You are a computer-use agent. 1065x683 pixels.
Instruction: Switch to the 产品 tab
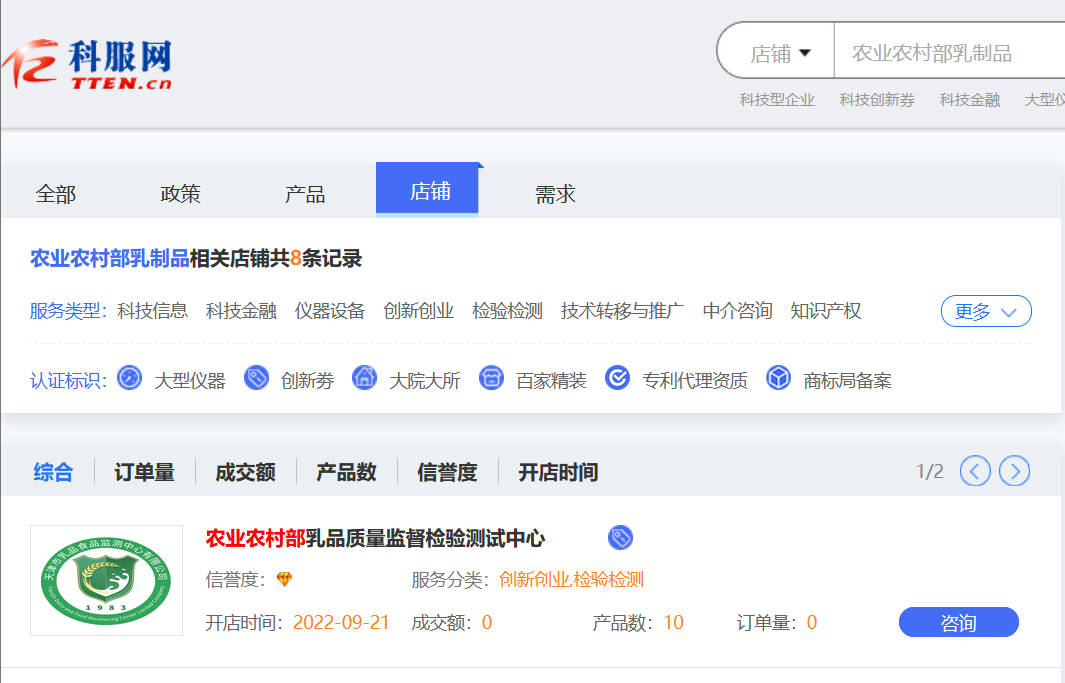coord(304,193)
